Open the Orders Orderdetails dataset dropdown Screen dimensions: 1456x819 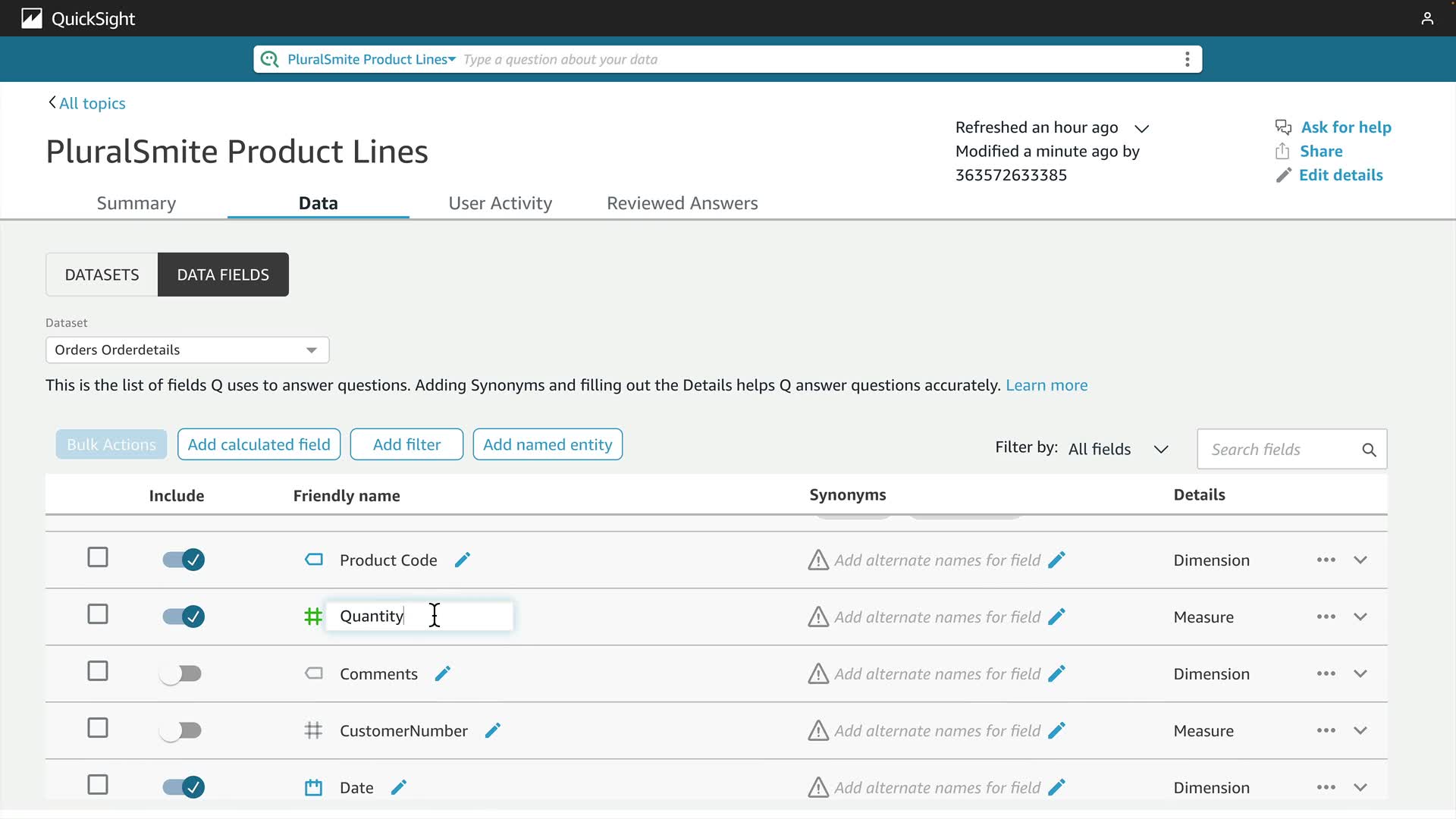point(187,350)
